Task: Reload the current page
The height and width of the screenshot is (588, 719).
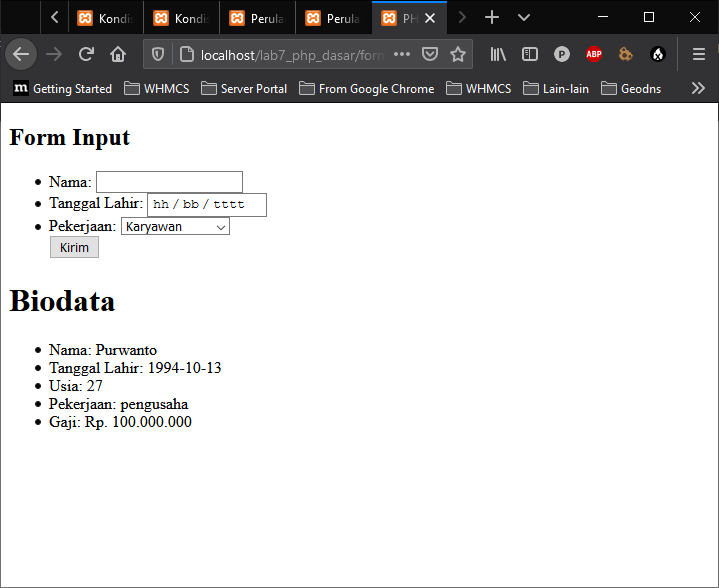Action: 86,55
